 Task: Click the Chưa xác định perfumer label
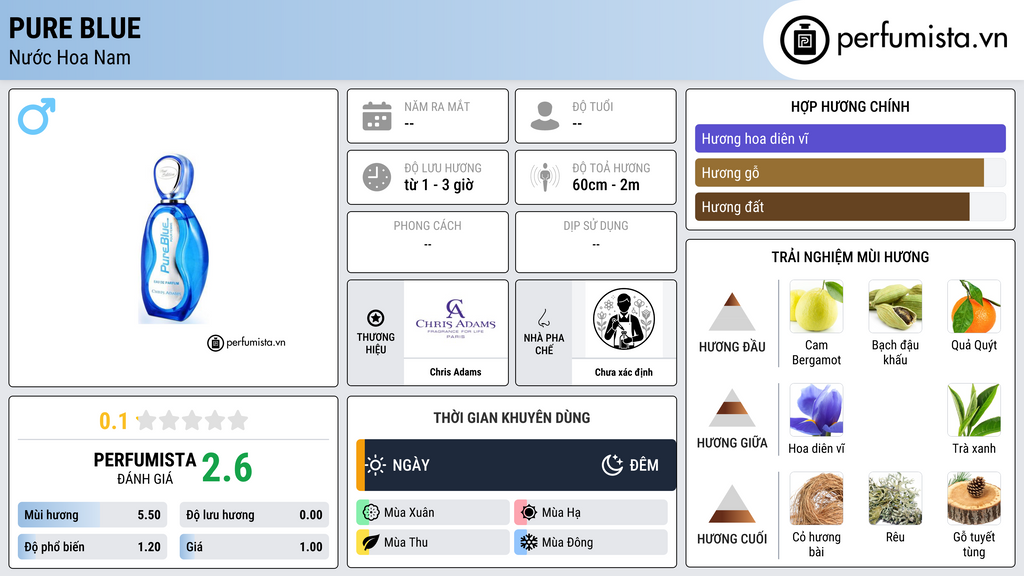tap(624, 372)
